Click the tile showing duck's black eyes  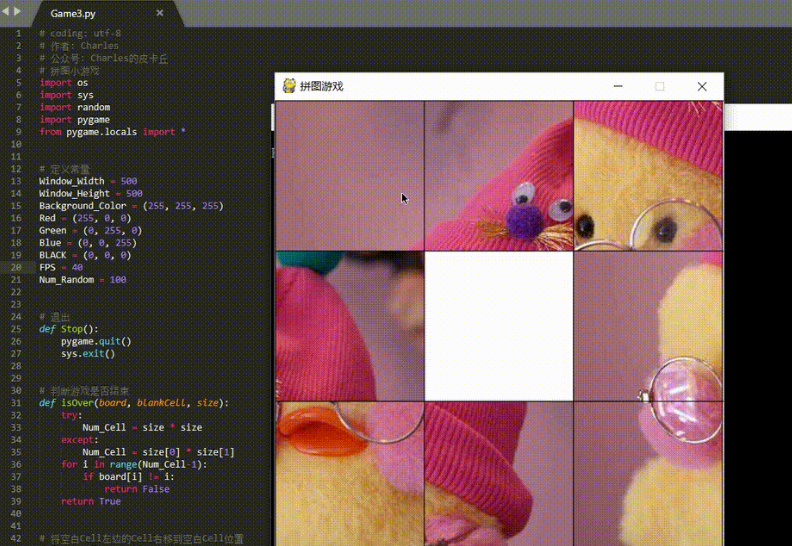[x=649, y=176]
